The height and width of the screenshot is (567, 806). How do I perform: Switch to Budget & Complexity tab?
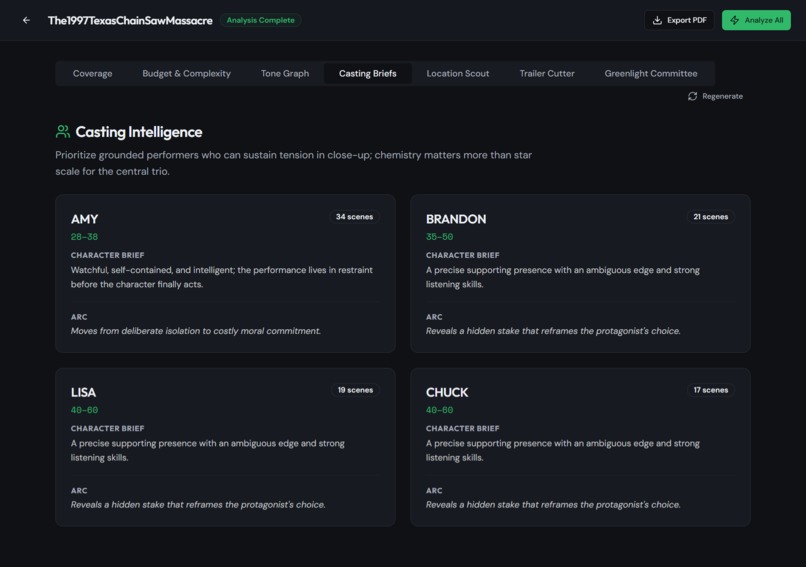click(x=187, y=74)
